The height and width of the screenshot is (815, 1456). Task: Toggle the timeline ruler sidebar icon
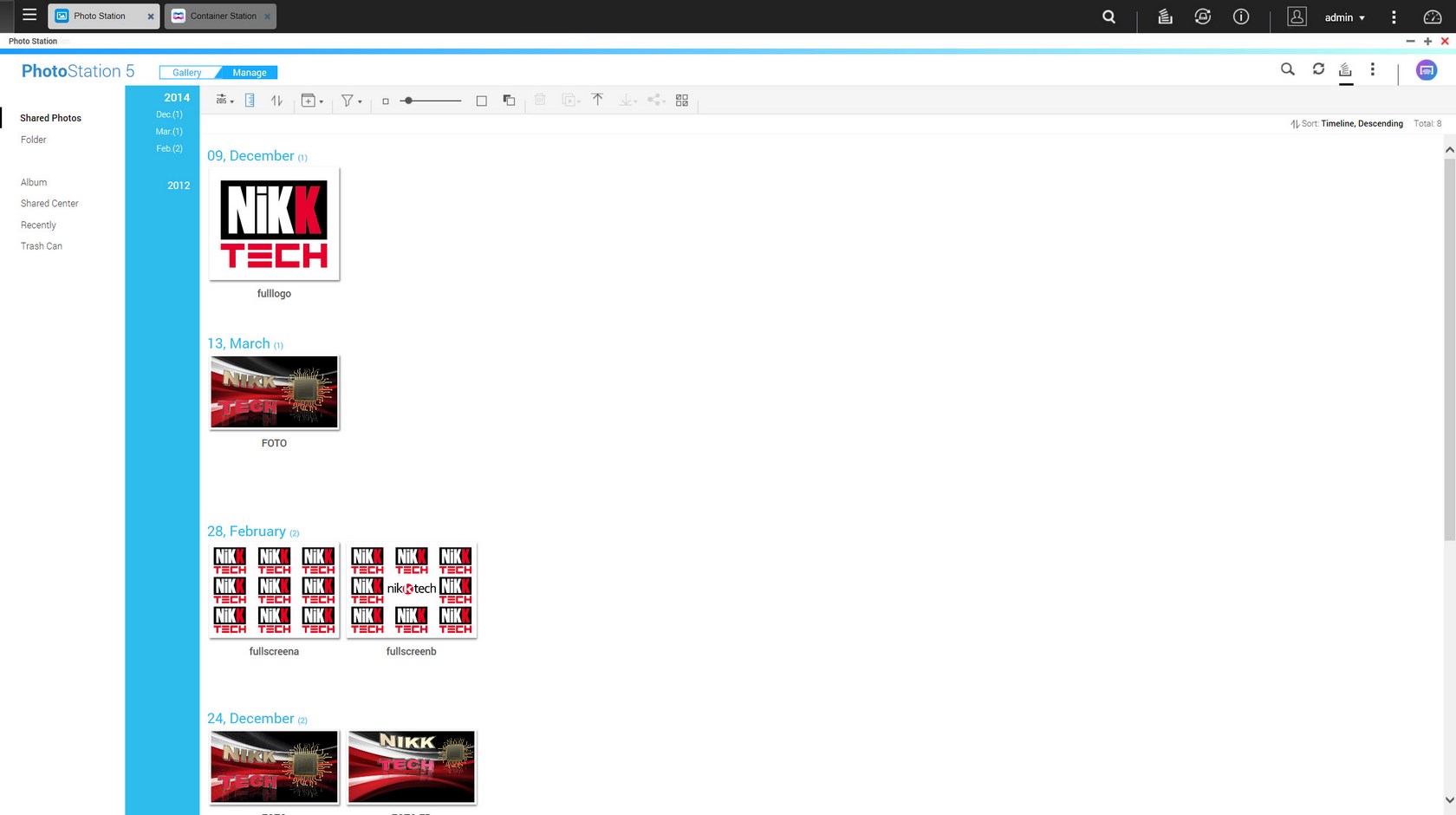[250, 101]
